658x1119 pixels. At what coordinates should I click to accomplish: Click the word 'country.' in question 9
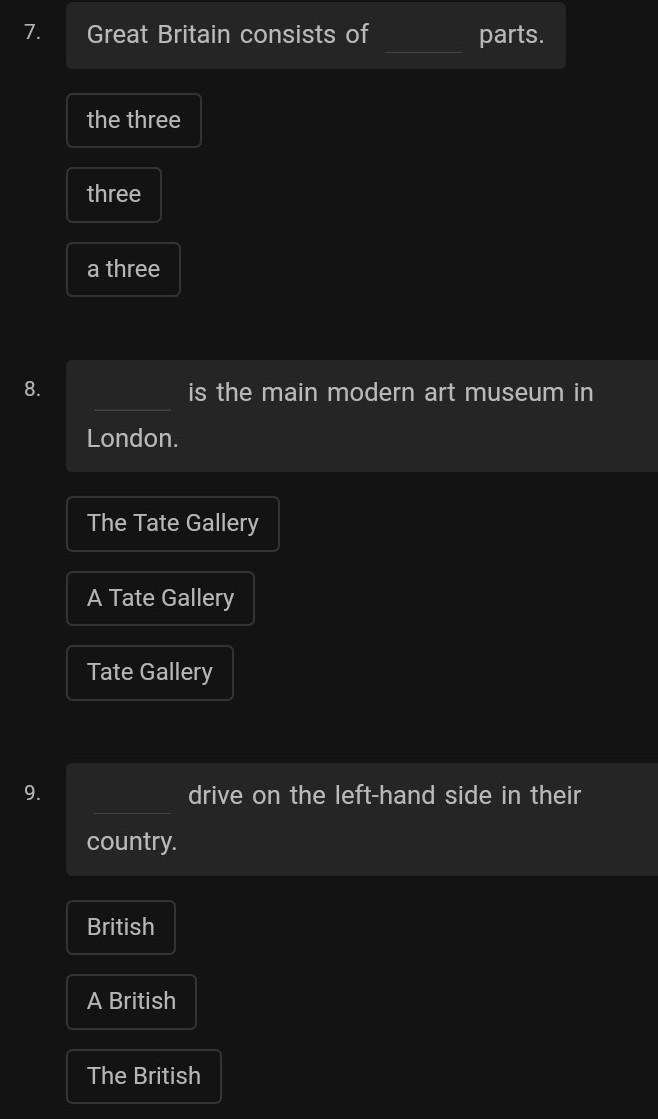pos(132,842)
